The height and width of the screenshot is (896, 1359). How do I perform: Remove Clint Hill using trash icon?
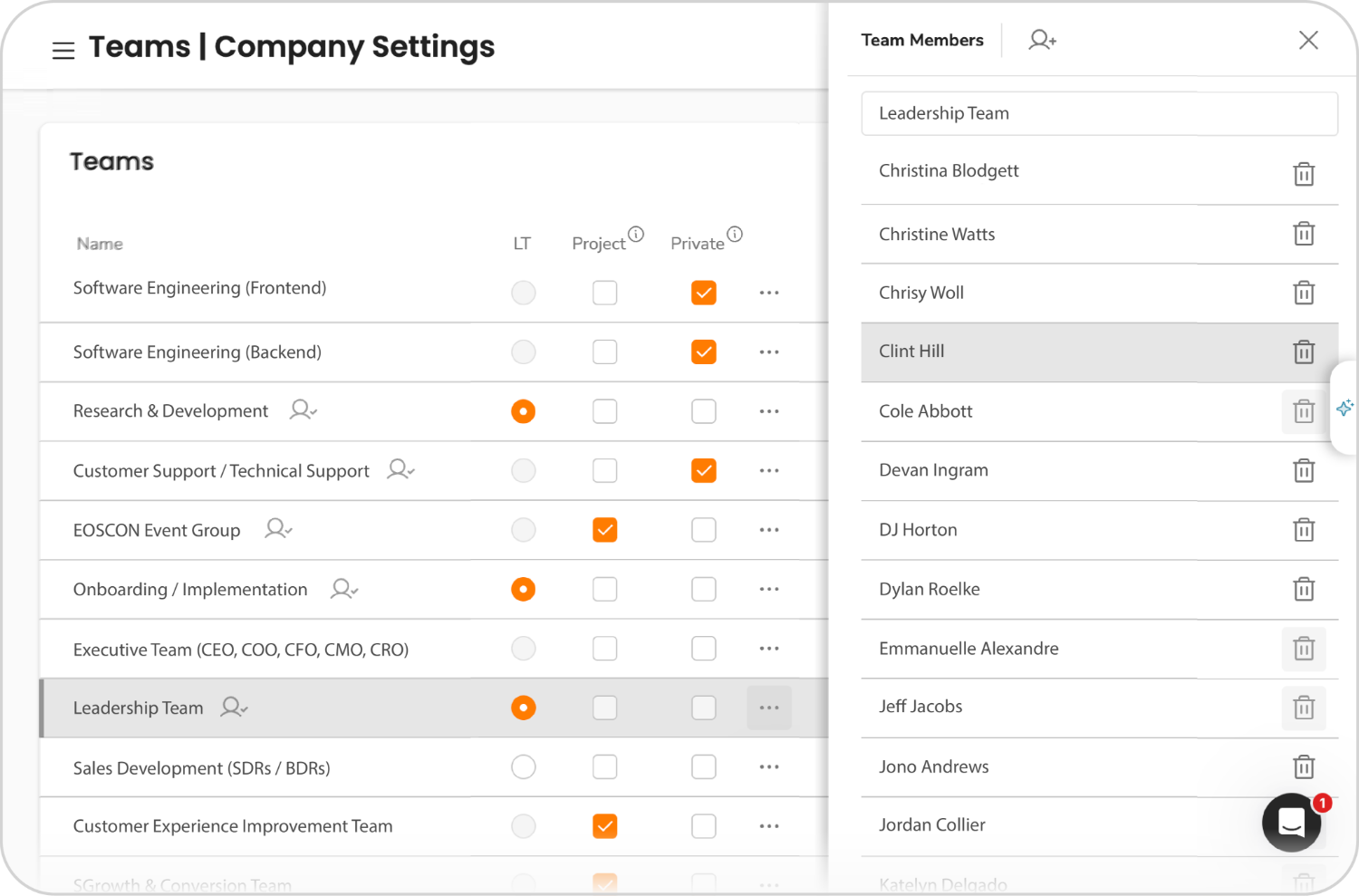click(1303, 352)
